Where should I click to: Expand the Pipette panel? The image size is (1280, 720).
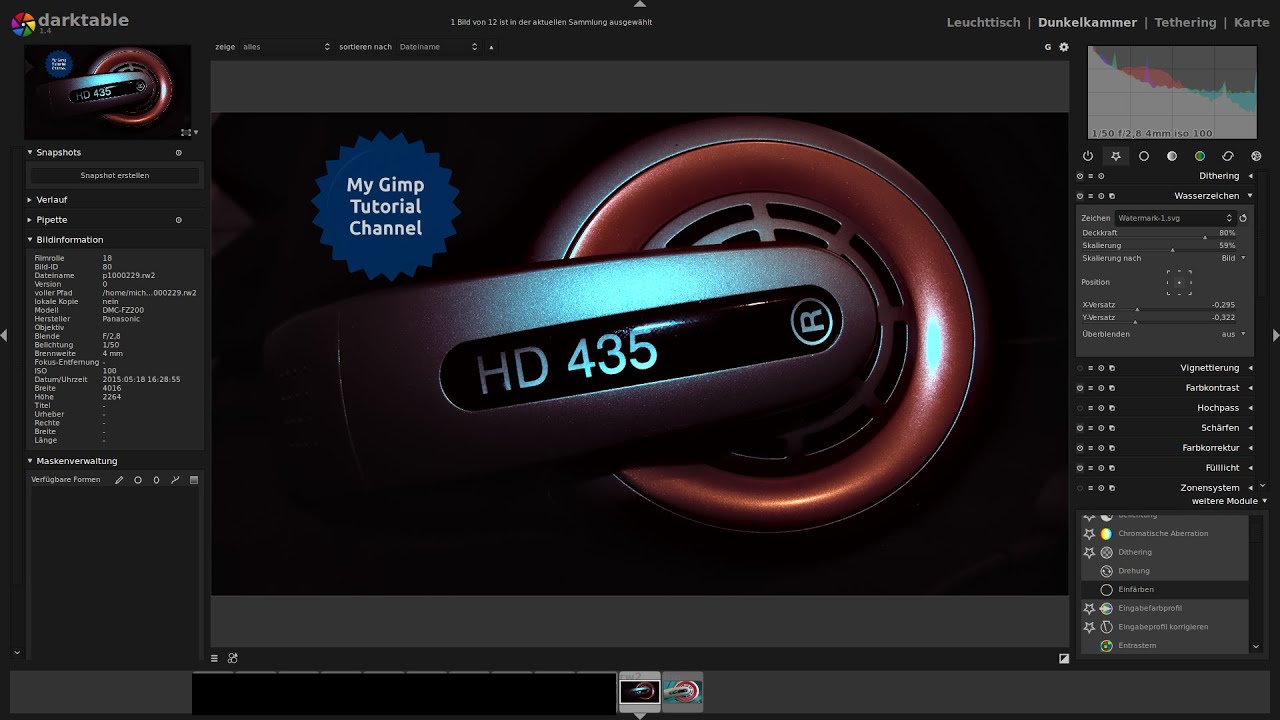[x=30, y=220]
